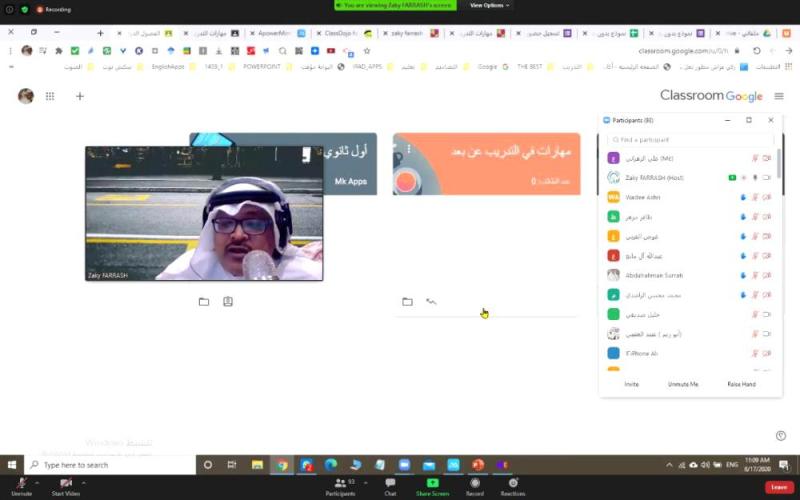Click the video-off icon on Wadee Aidni row
The width and height of the screenshot is (800, 500).
[x=767, y=197]
